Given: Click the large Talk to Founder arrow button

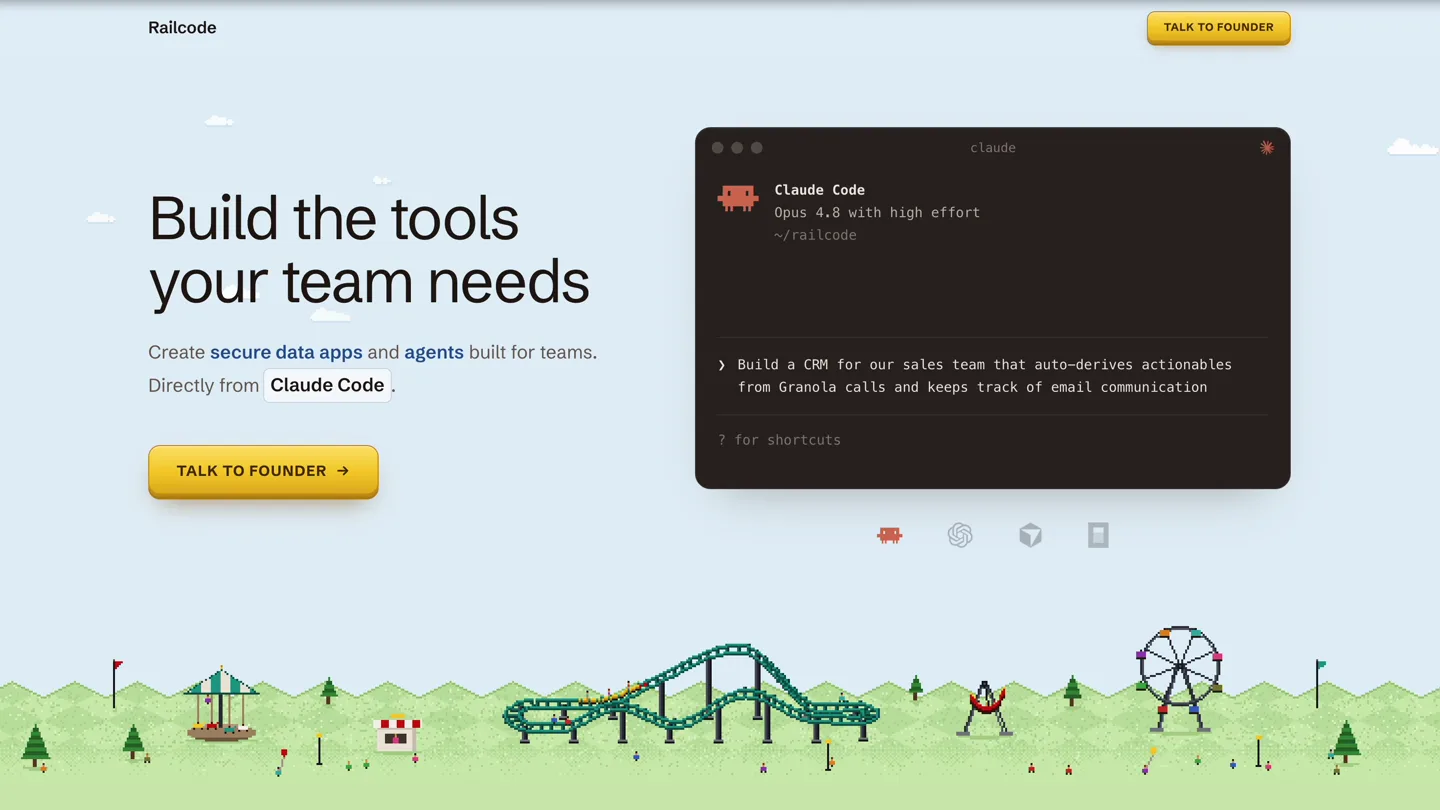Looking at the screenshot, I should pos(263,471).
